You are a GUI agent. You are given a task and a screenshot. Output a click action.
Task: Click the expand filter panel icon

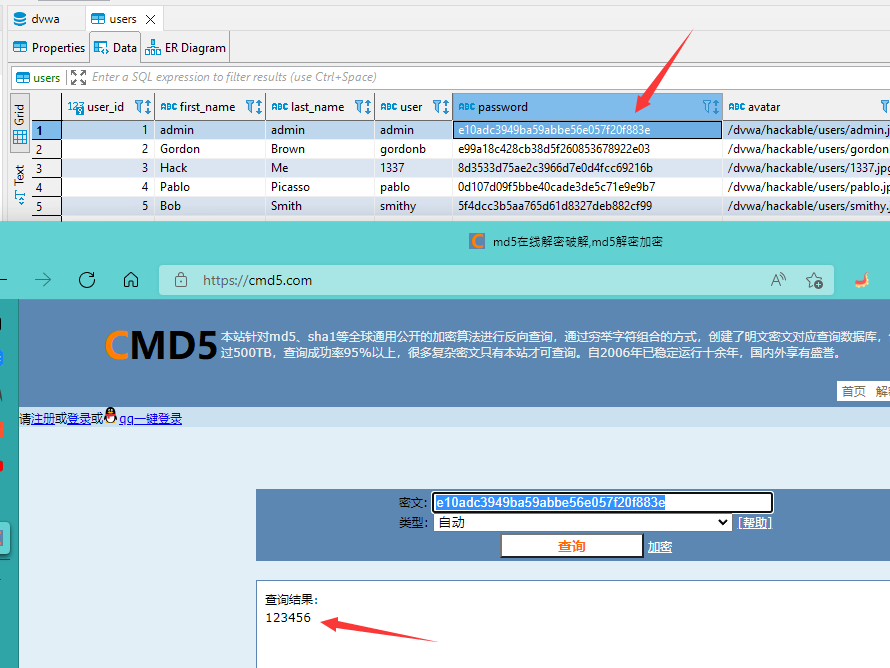pyautogui.click(x=78, y=77)
